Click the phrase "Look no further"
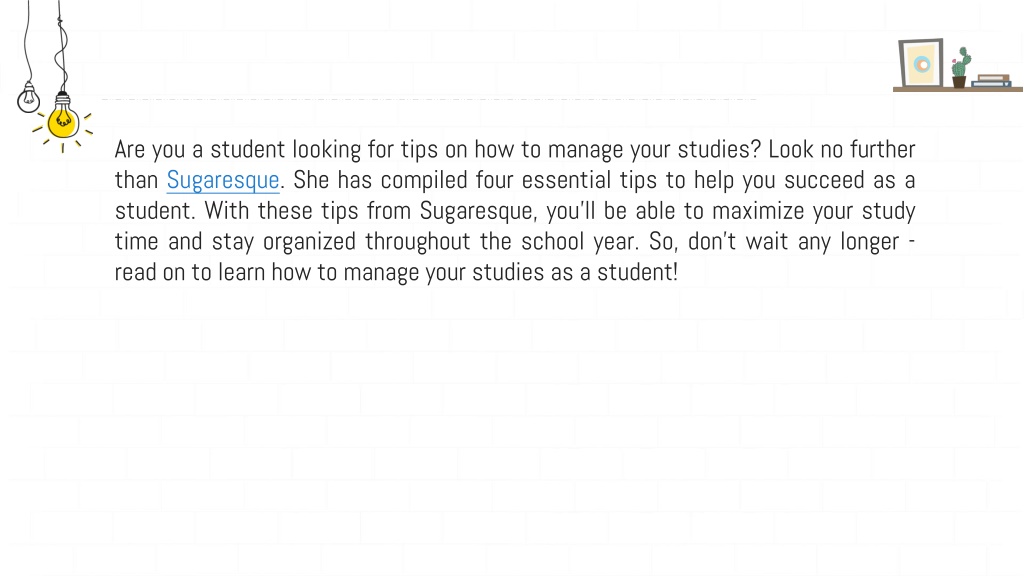The width and height of the screenshot is (1024, 576). coord(842,150)
